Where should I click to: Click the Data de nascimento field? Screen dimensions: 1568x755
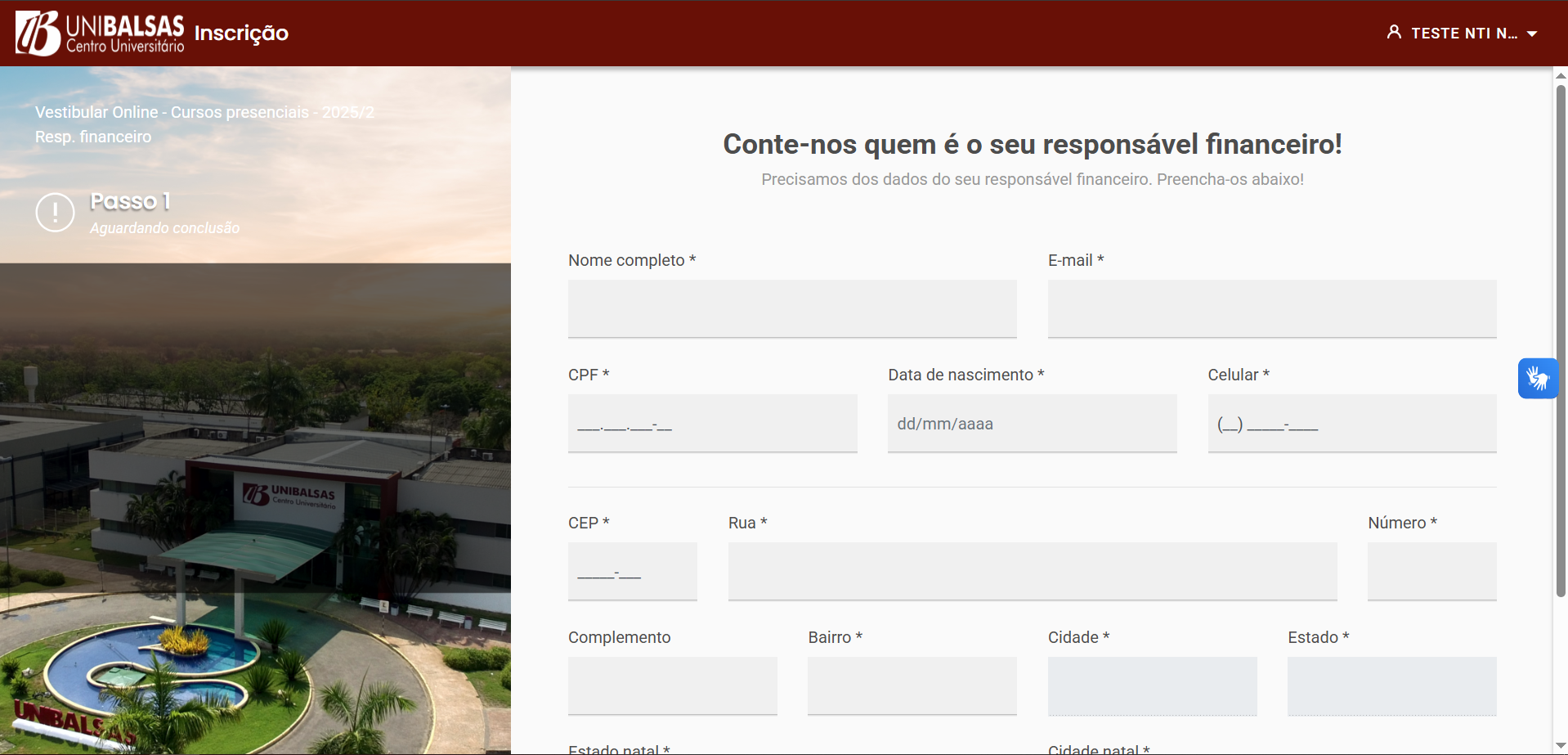tap(1032, 423)
